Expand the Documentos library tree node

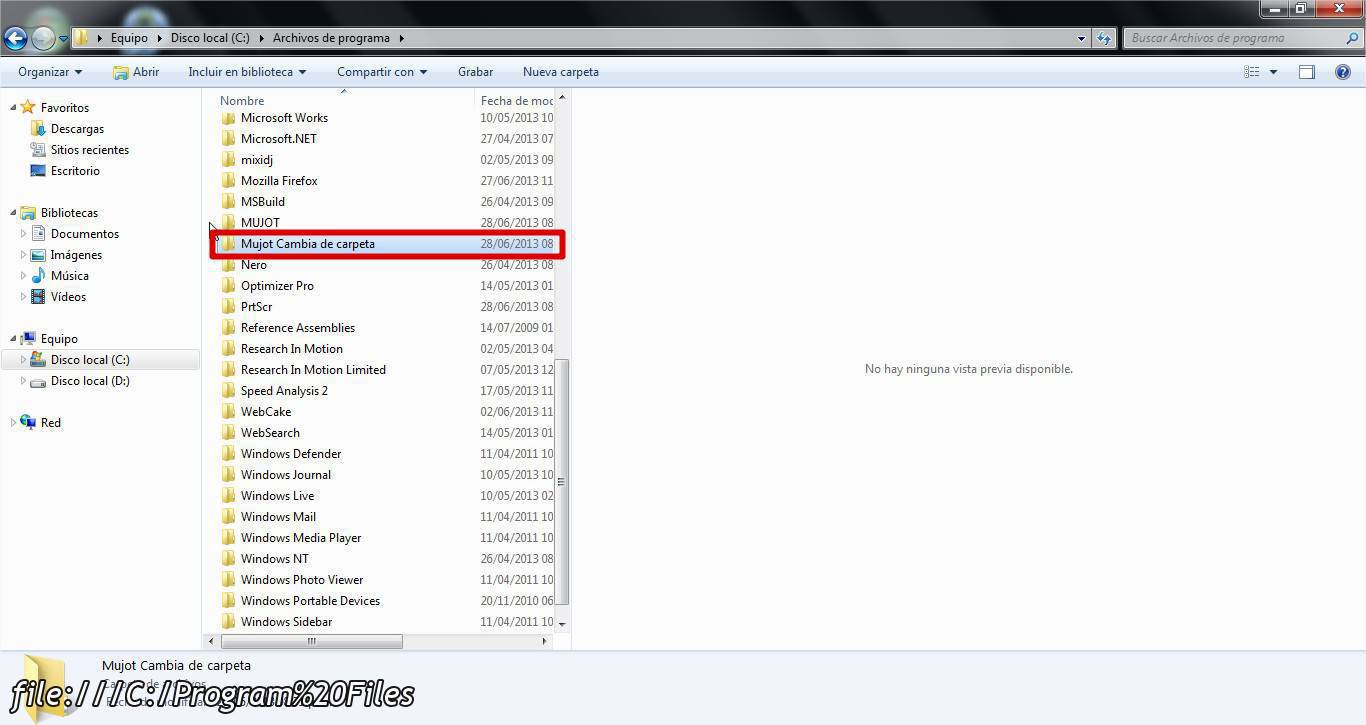(x=24, y=234)
